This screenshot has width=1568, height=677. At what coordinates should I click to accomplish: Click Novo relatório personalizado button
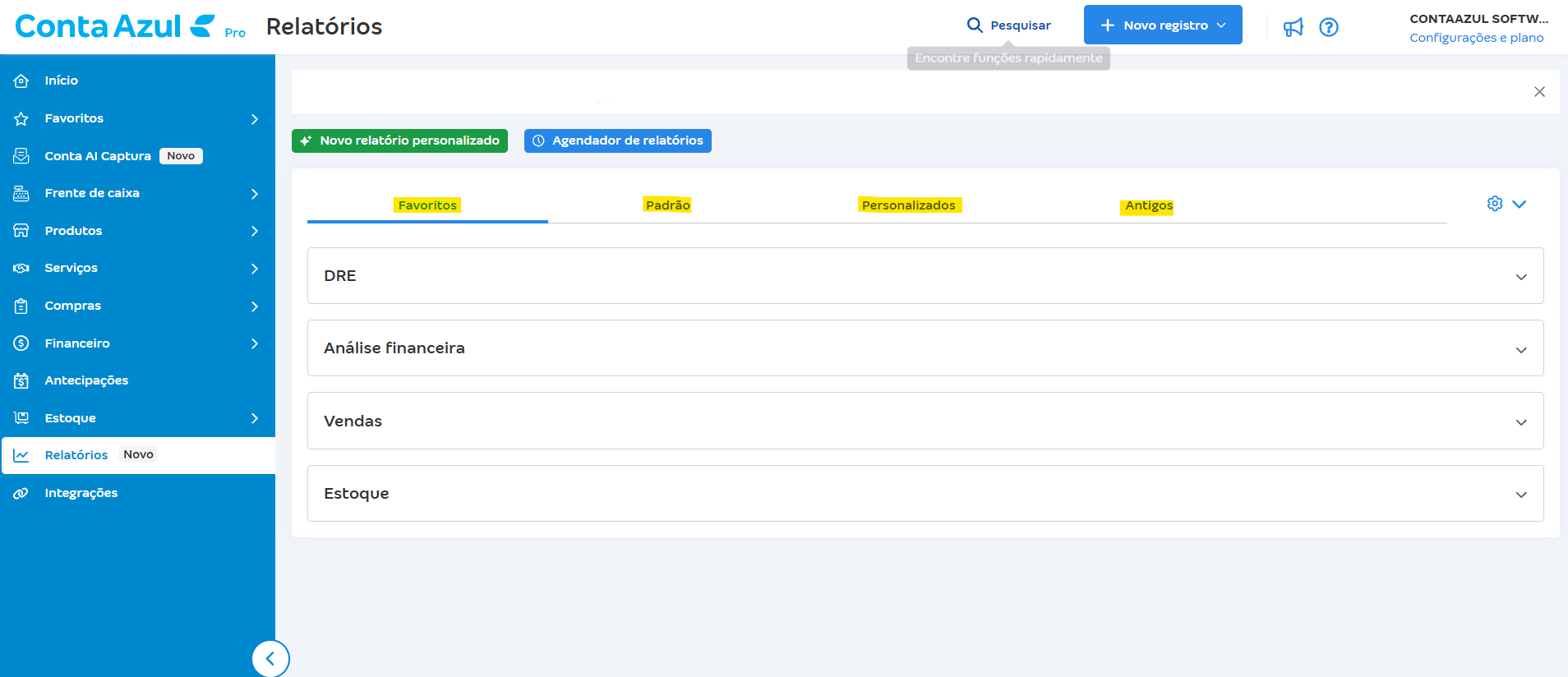[399, 140]
